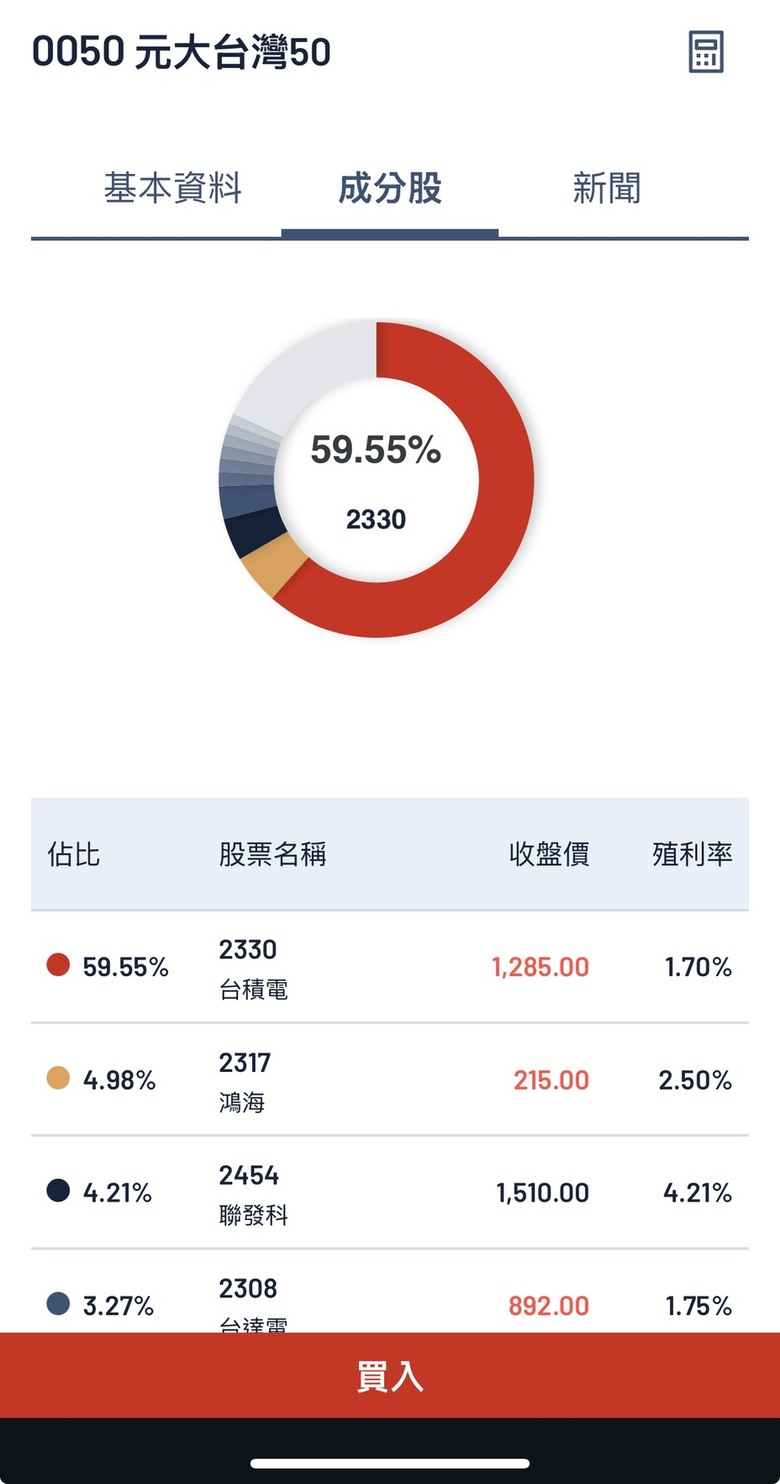780x1484 pixels.
Task: Click the 收盤價 column header
Action: 549,854
